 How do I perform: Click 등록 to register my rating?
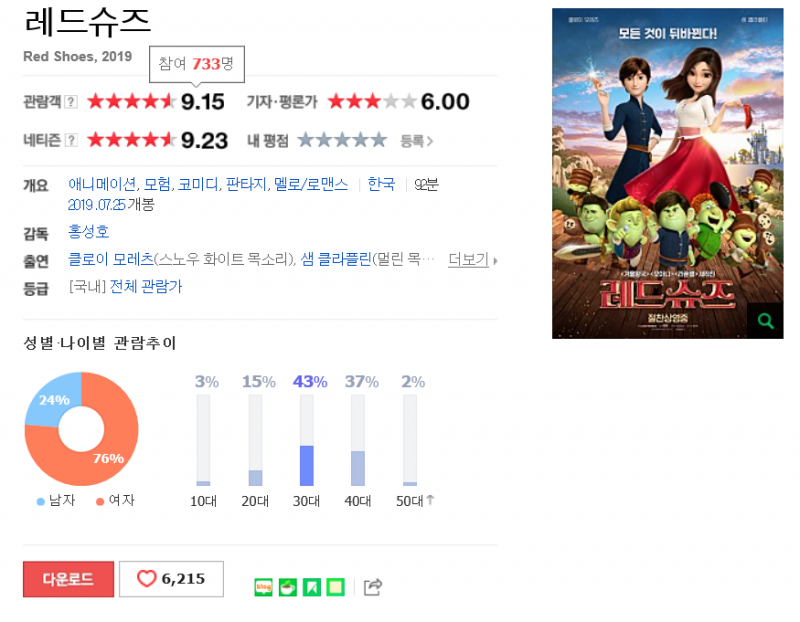pyautogui.click(x=416, y=141)
